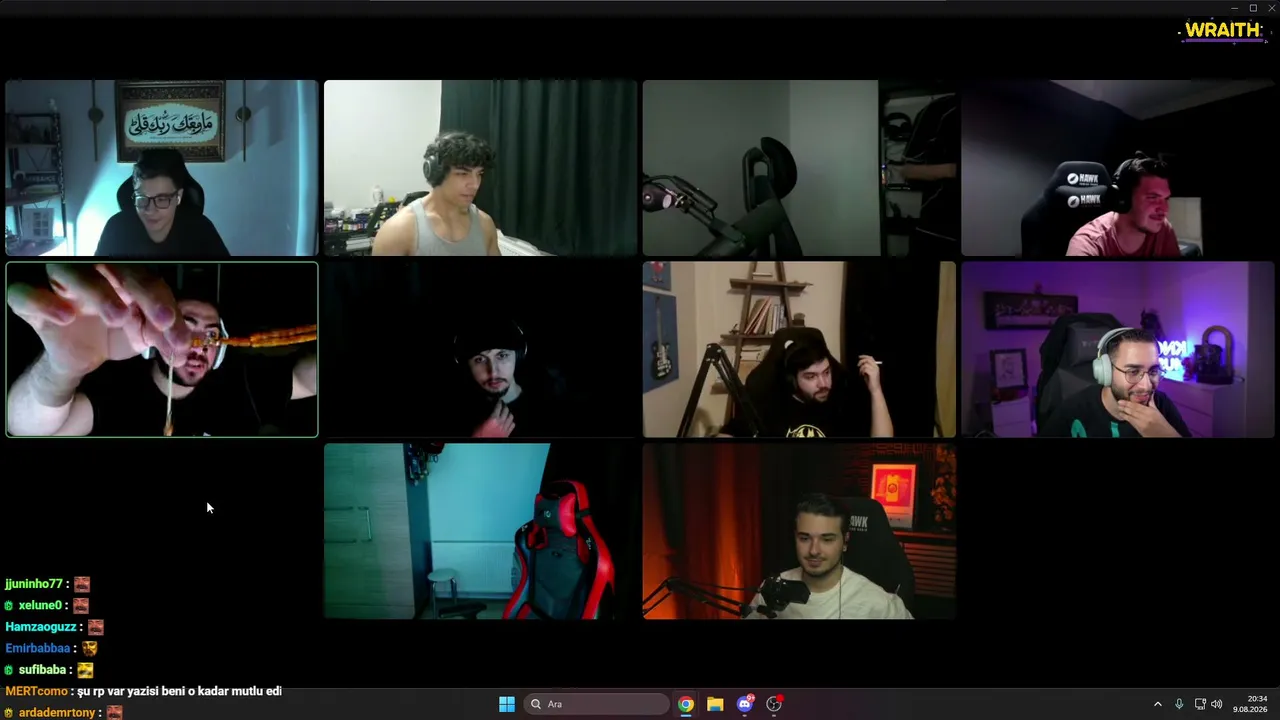
Task: Click chat username ardademrtony
Action: (x=57, y=713)
